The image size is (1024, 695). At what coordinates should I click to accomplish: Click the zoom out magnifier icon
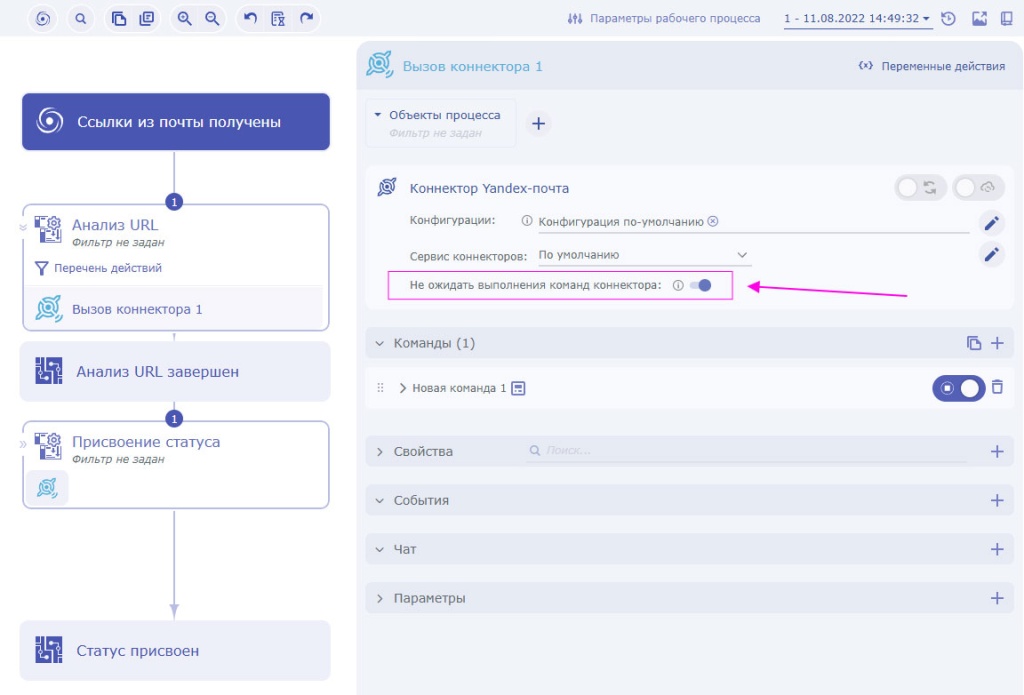[211, 18]
